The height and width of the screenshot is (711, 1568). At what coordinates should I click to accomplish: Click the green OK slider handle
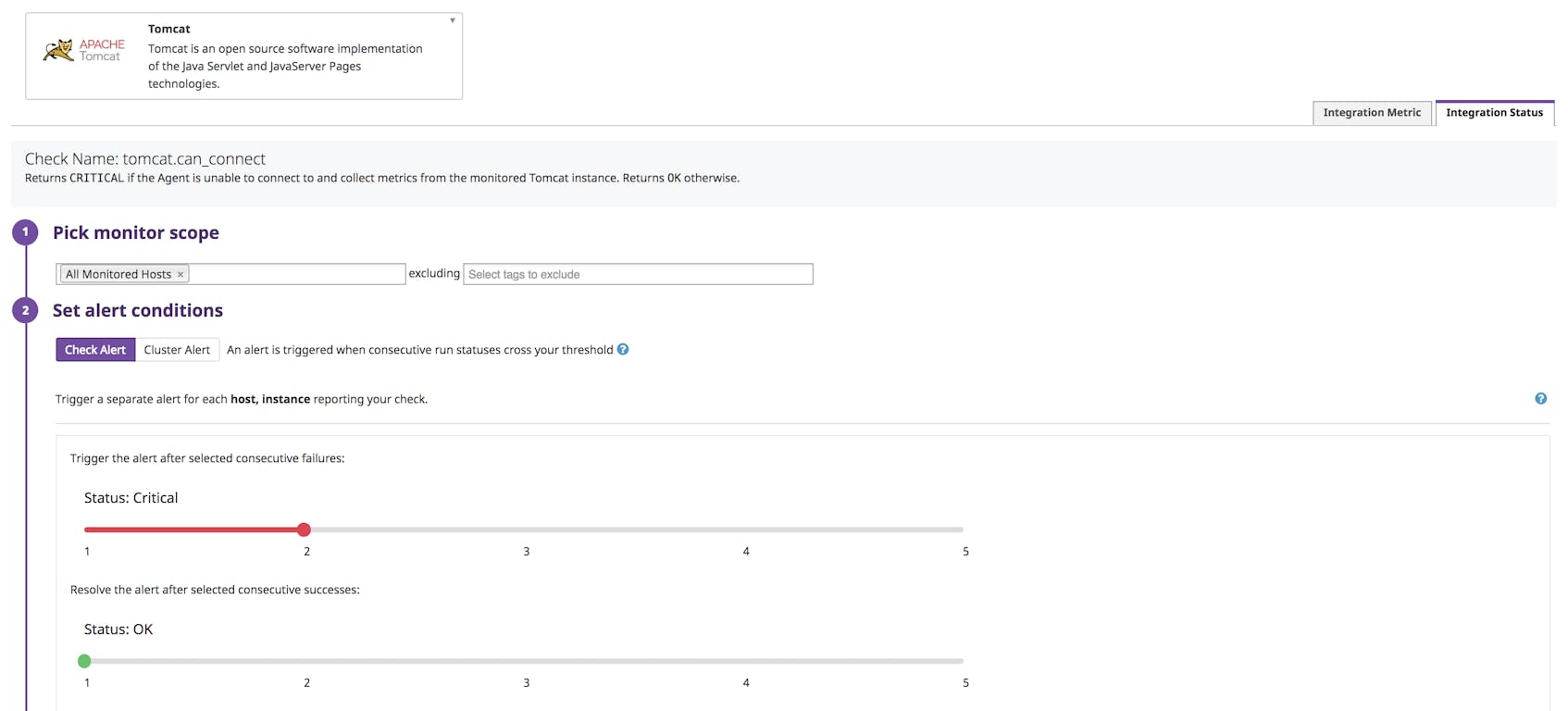[x=84, y=661]
